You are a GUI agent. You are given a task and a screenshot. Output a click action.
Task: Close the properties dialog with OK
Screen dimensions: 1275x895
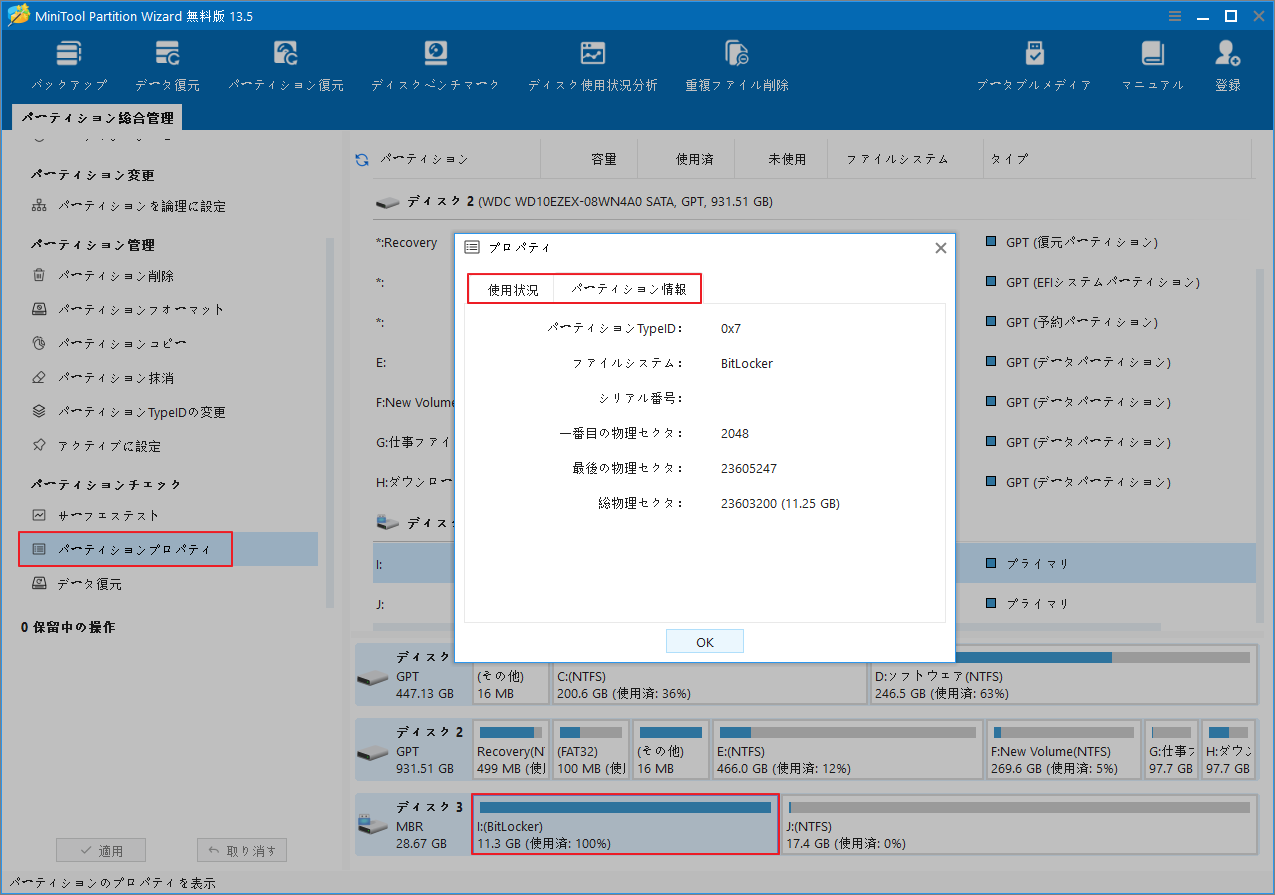pyautogui.click(x=704, y=640)
